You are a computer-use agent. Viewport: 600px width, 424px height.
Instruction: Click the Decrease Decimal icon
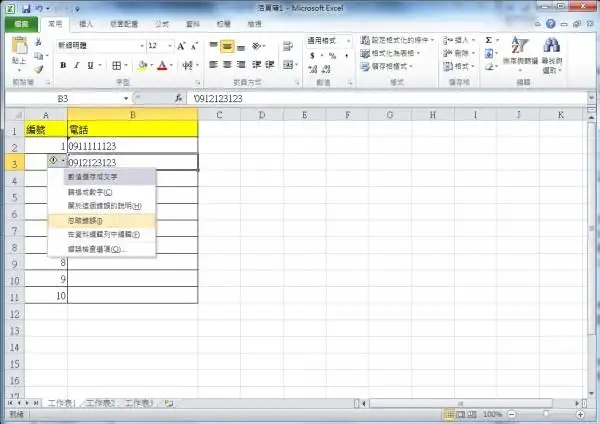tap(326, 69)
